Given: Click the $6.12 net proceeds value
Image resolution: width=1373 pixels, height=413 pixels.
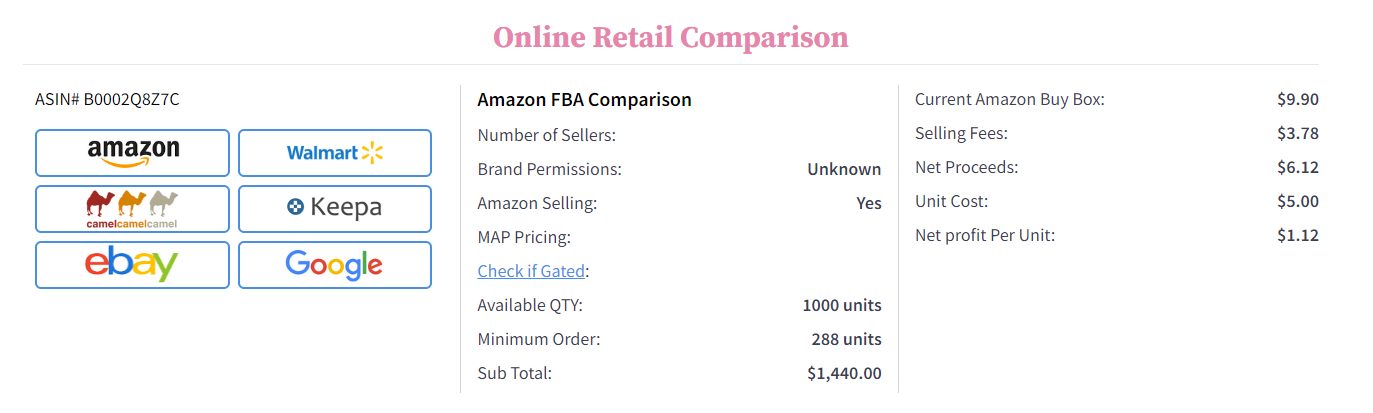Looking at the screenshot, I should pos(1297,167).
